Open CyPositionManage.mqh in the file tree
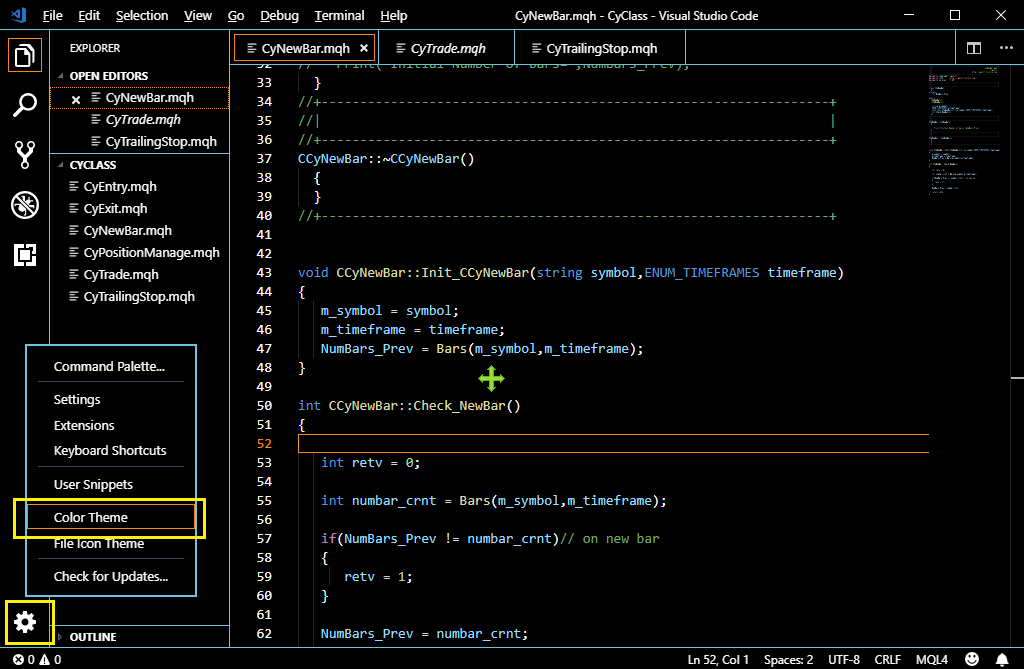1024x669 pixels. click(152, 252)
